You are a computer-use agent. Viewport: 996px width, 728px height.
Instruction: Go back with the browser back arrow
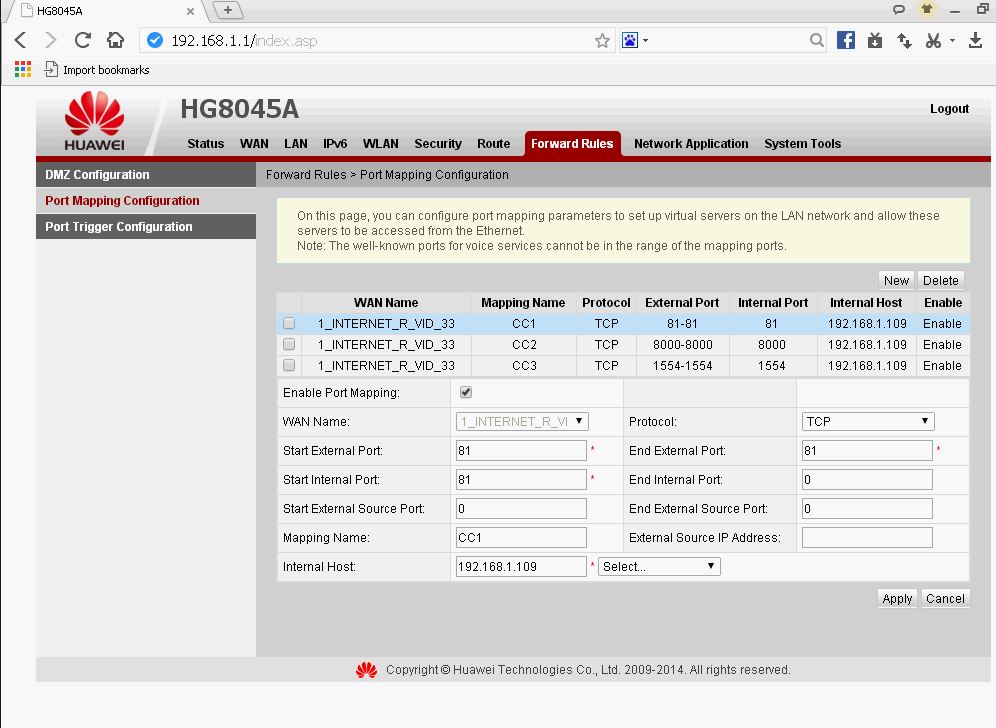[x=20, y=41]
